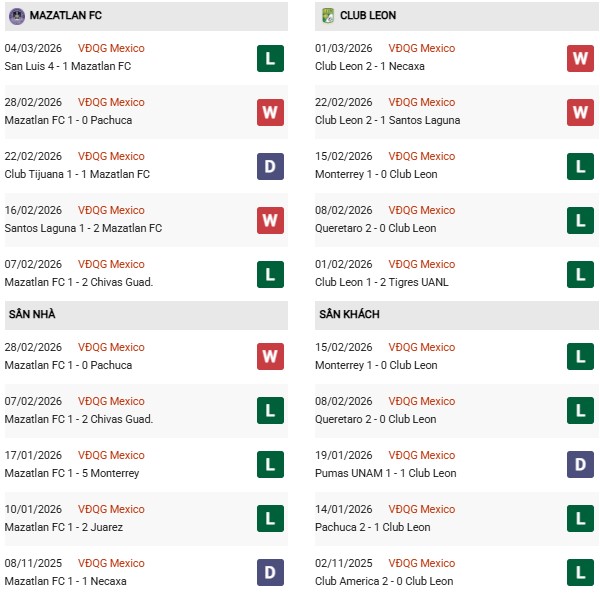Click L badge for Mazatlan FC 1-5 Monterrey
600x593 pixels.
point(270,465)
